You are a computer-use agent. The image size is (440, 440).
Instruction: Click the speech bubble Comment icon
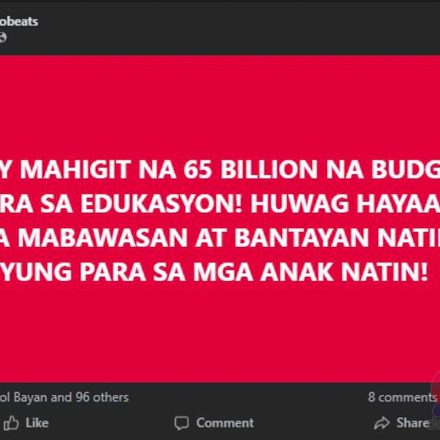click(x=182, y=423)
